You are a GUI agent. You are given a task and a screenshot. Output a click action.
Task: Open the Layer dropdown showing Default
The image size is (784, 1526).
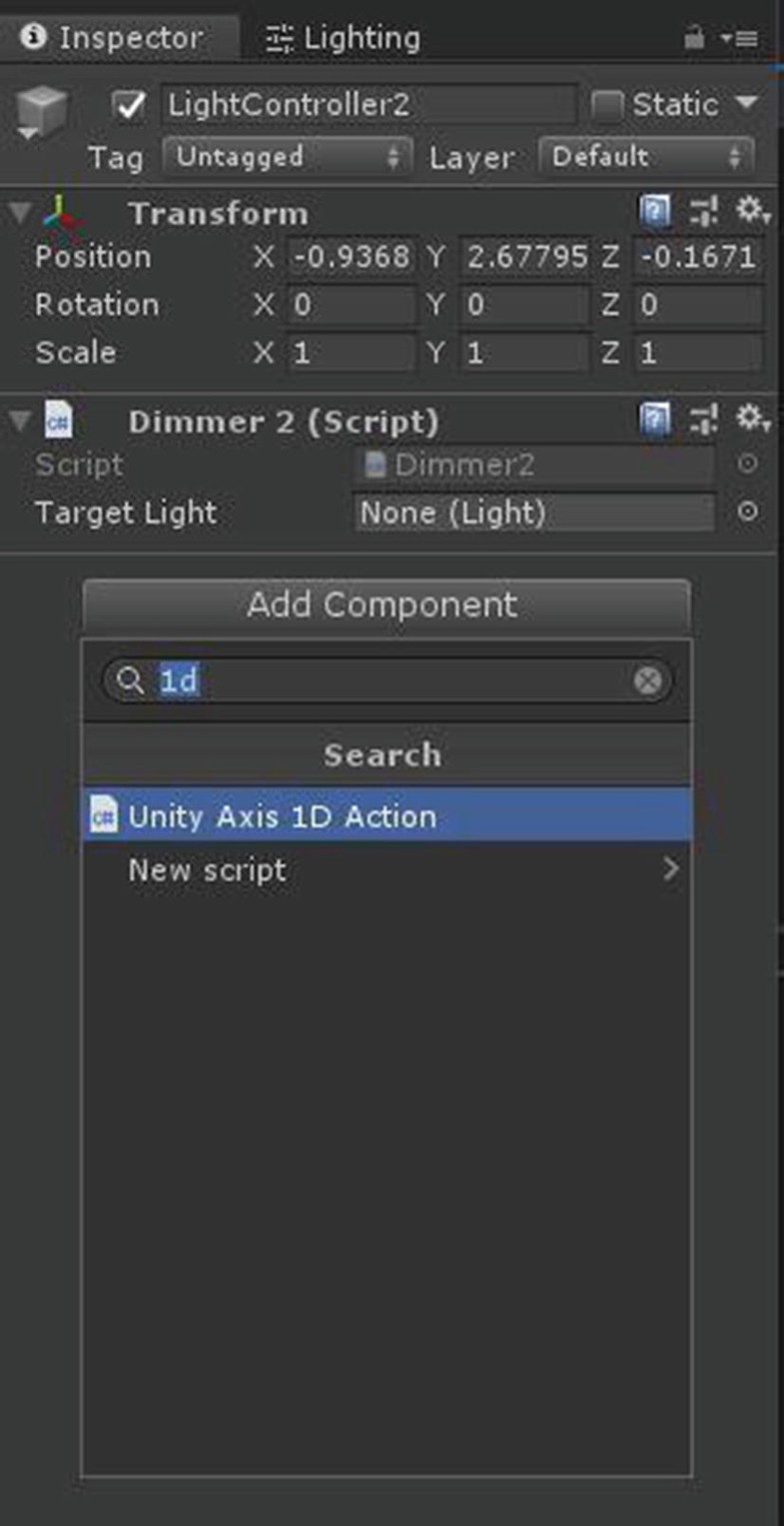(645, 157)
